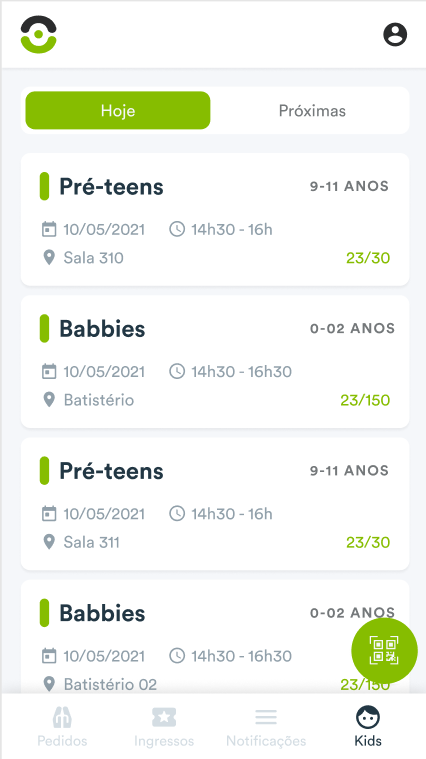Open the Pré-teens Sala 311 class card
The width and height of the screenshot is (426, 759).
pyautogui.click(x=215, y=504)
